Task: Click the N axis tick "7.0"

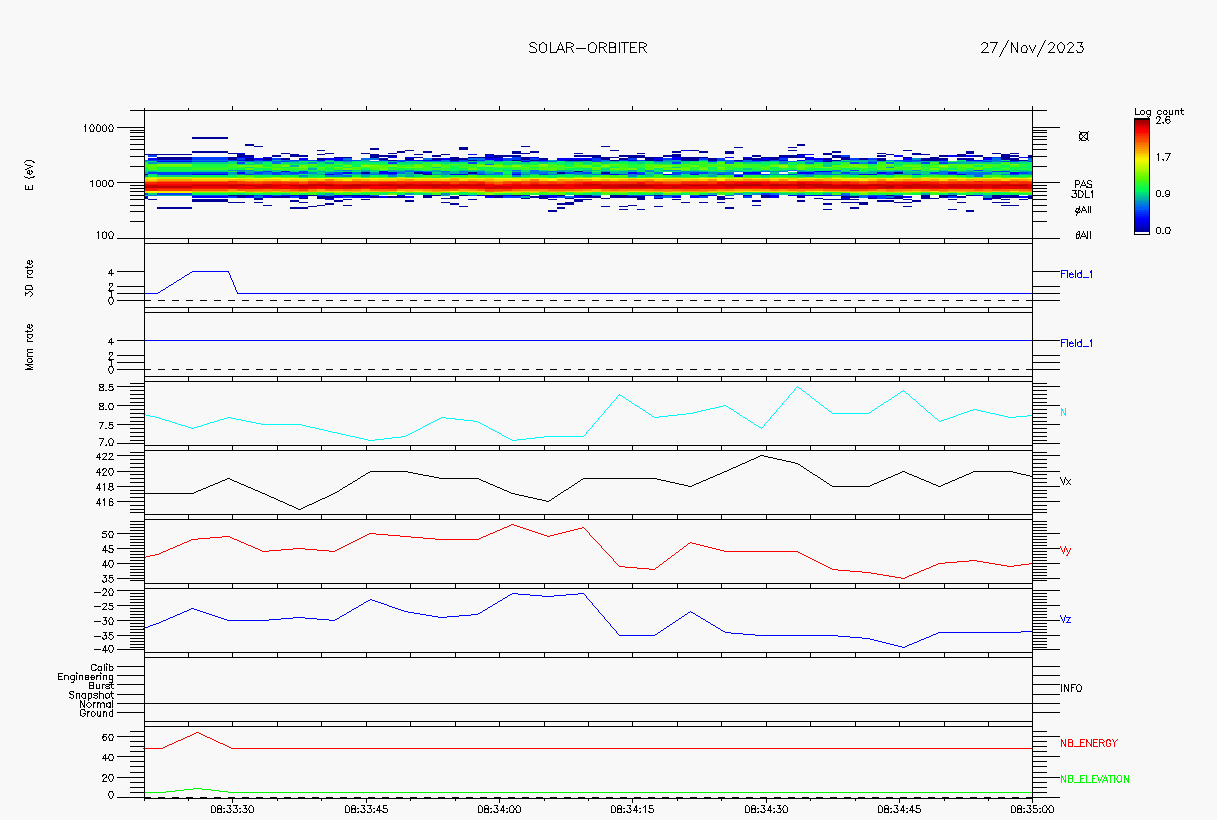Action: click(107, 442)
